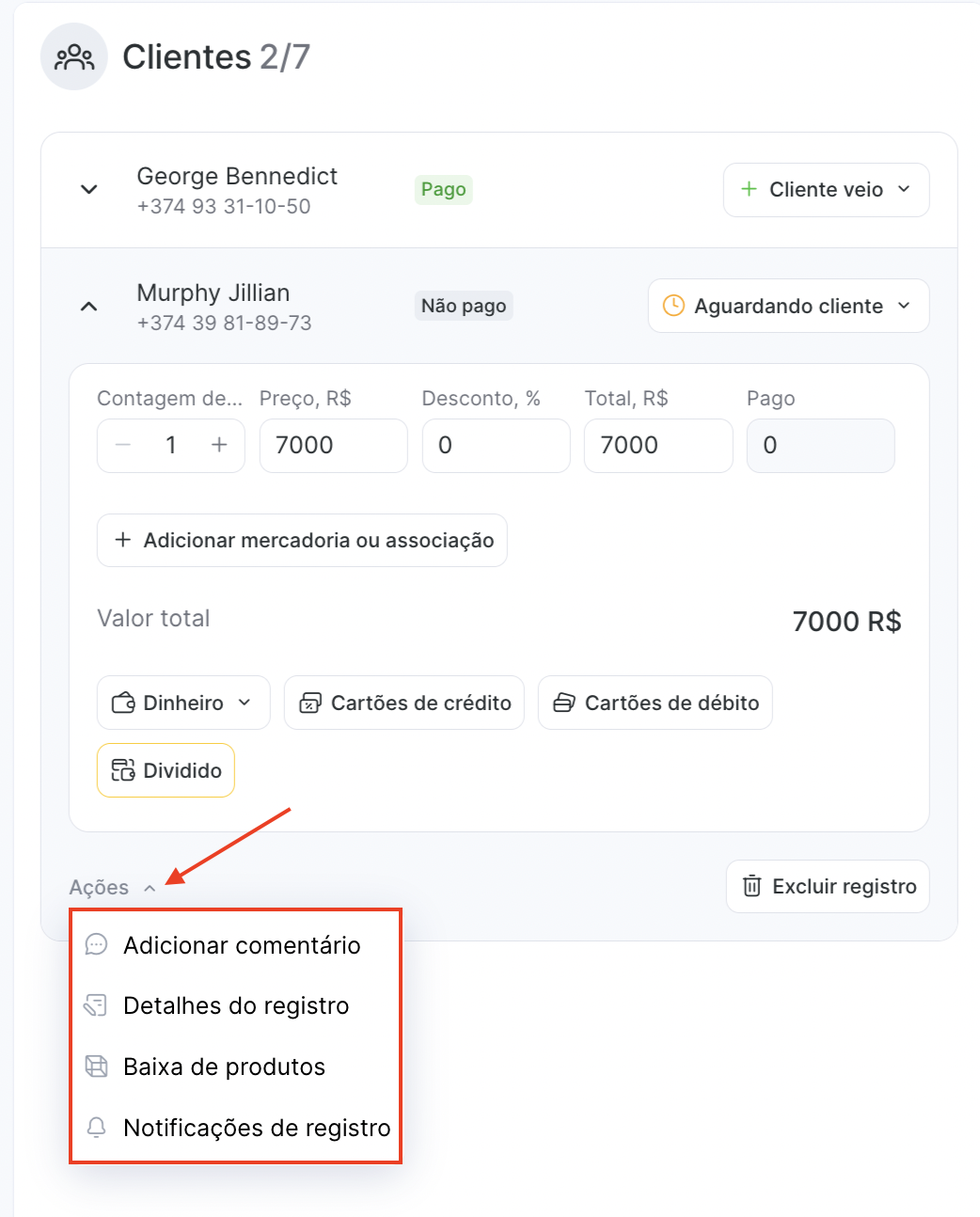Screen dimensions: 980x1217
Task: Open the Aguardando cliente status dropdown
Action: pos(788,306)
